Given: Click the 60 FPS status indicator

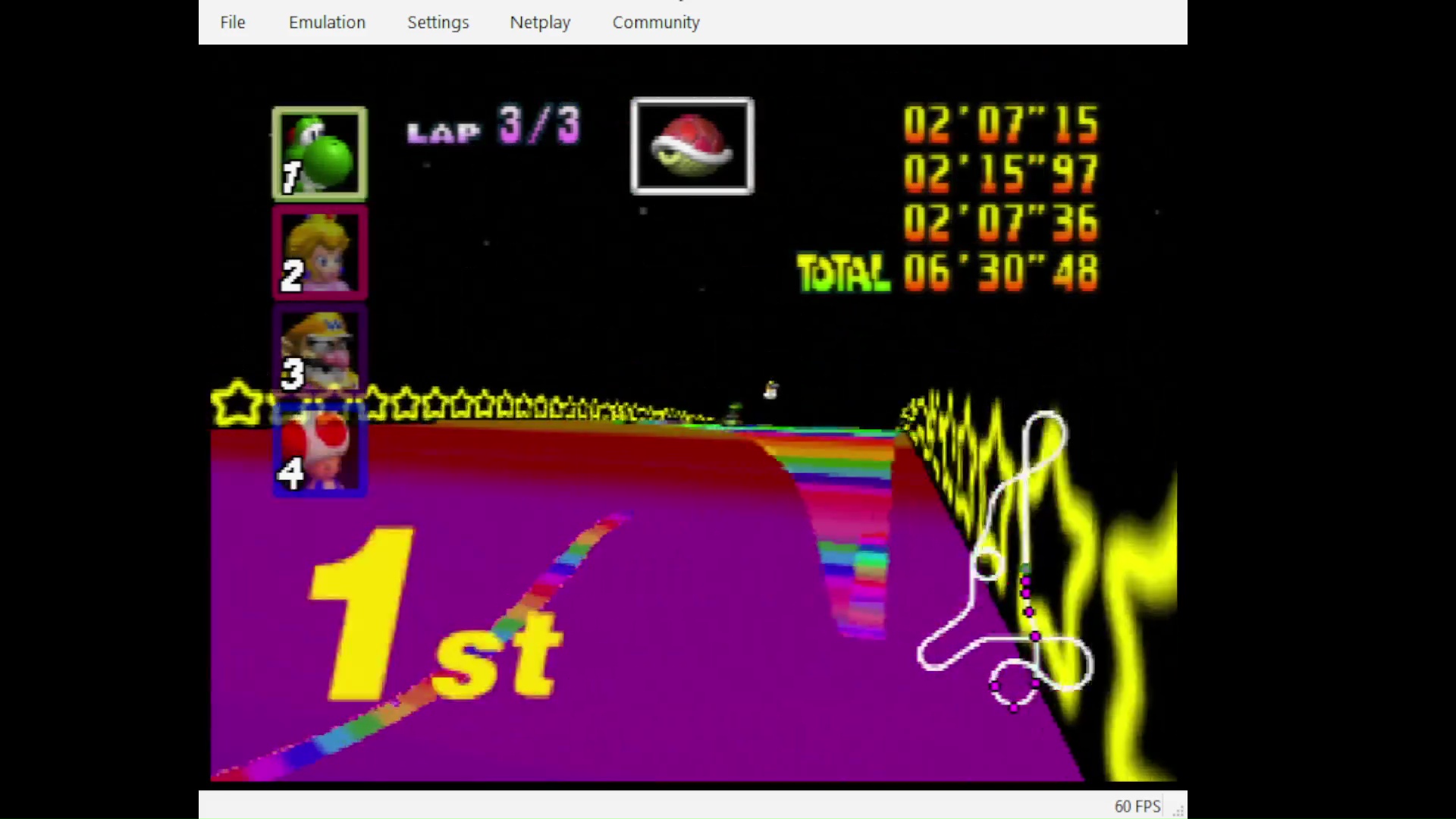Looking at the screenshot, I should 1137,806.
